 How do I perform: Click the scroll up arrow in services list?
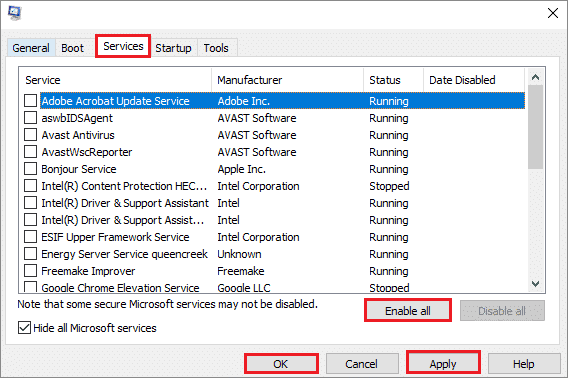(535, 77)
